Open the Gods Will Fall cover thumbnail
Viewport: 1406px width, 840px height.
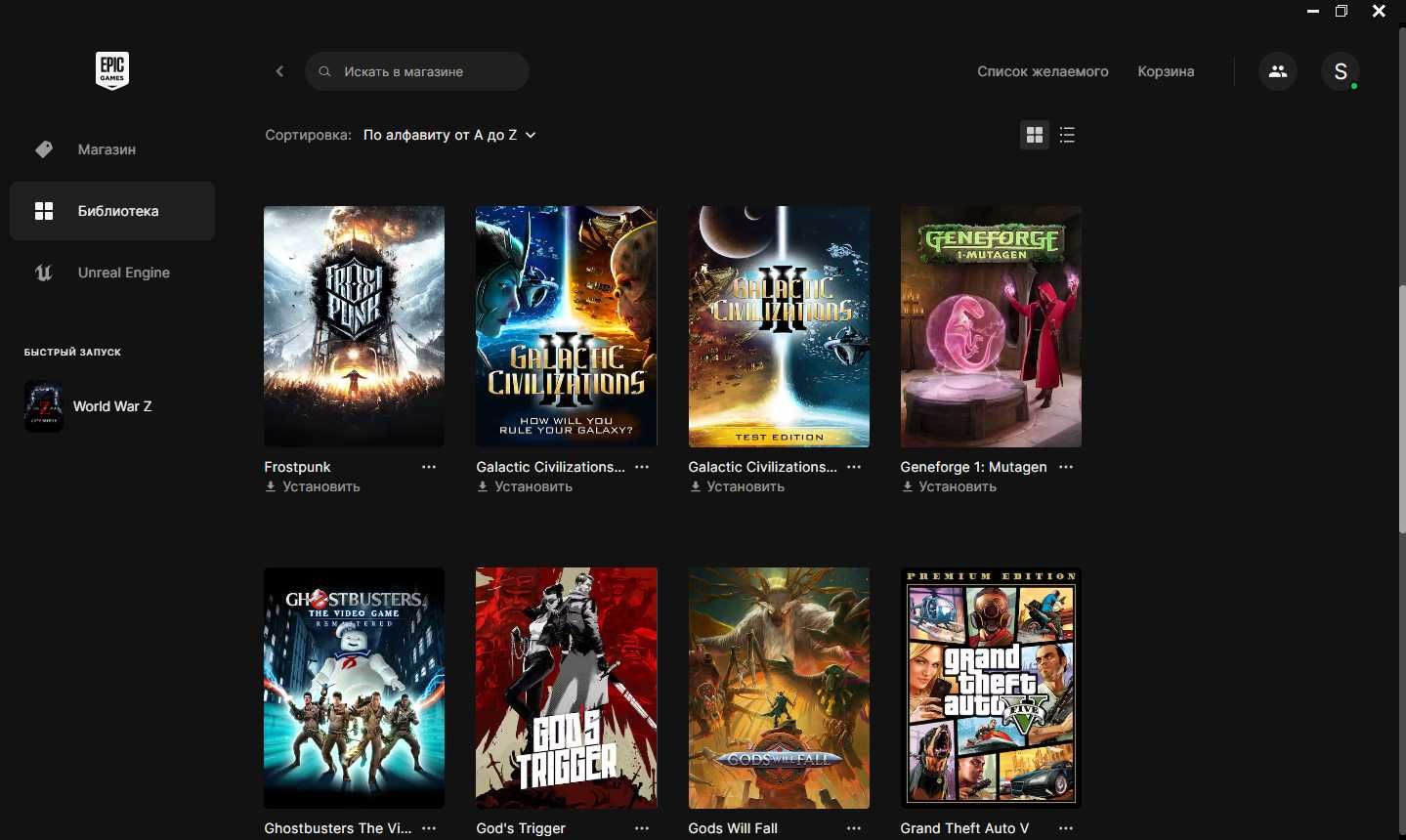779,688
